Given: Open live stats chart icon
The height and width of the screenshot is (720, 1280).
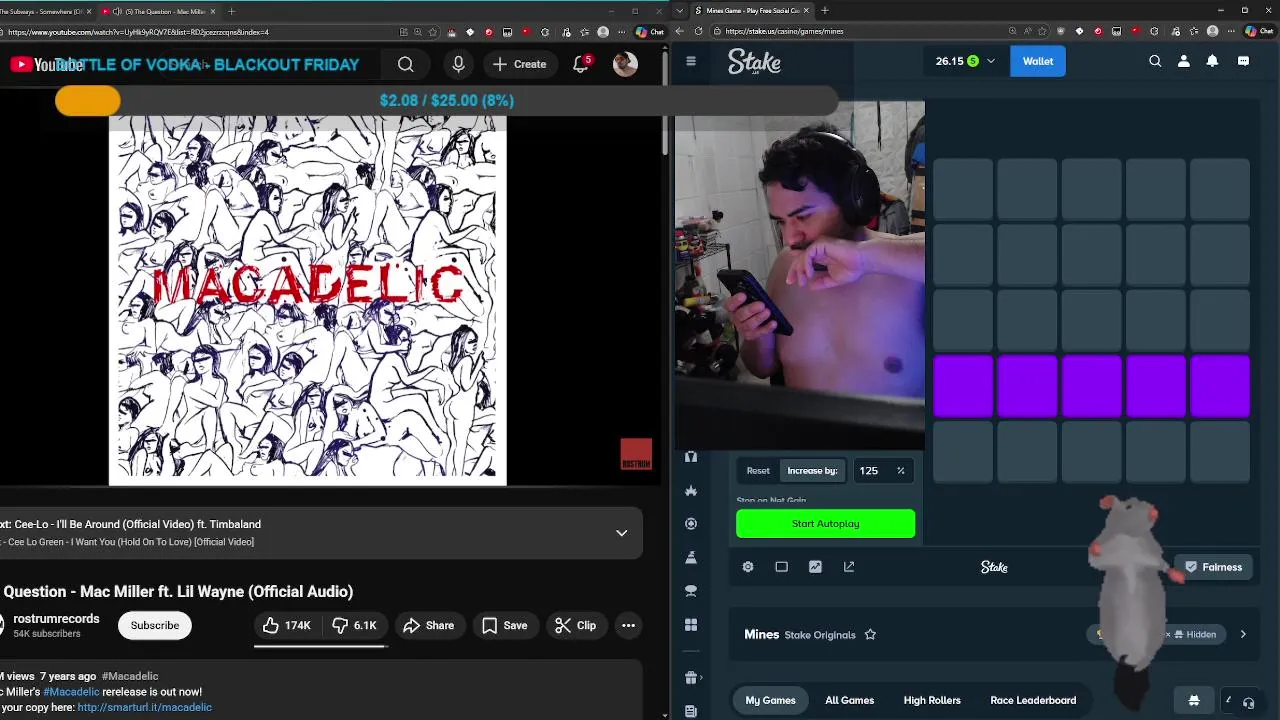Looking at the screenshot, I should pyautogui.click(x=815, y=567).
